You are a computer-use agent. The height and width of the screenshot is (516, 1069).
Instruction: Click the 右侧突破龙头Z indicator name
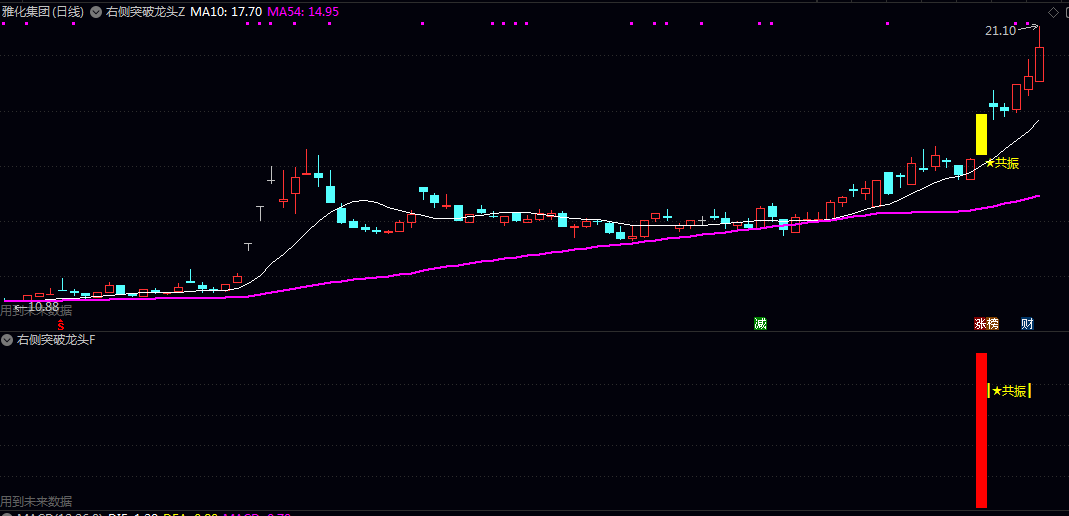click(x=145, y=12)
